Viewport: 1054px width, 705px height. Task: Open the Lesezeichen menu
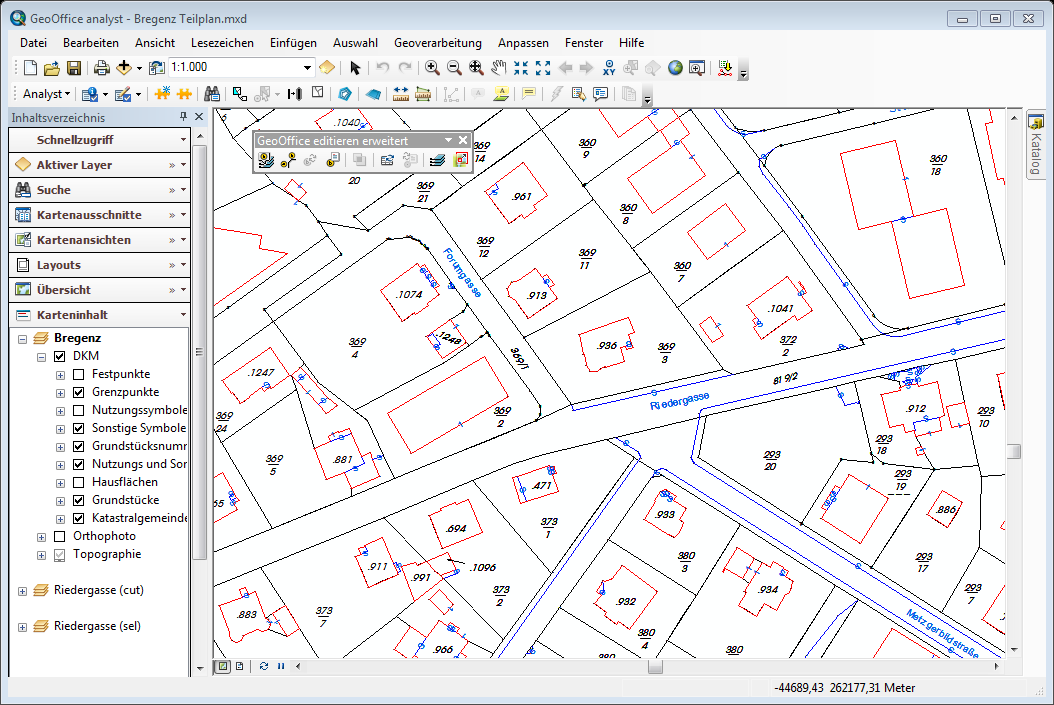click(x=222, y=43)
